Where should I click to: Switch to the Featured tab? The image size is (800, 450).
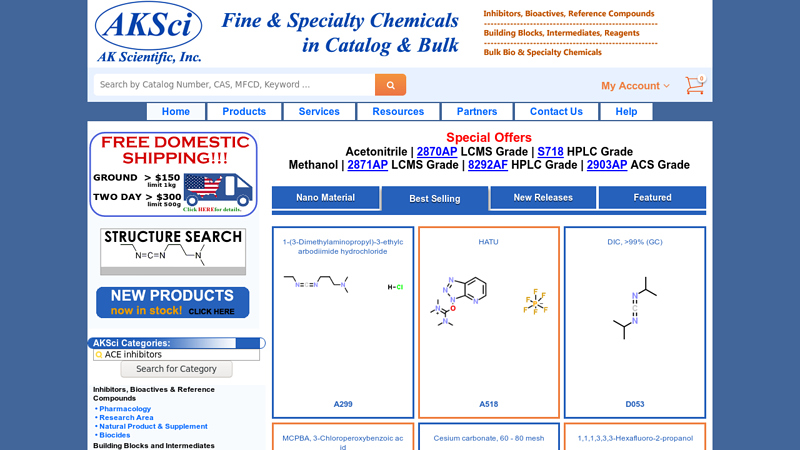click(652, 198)
